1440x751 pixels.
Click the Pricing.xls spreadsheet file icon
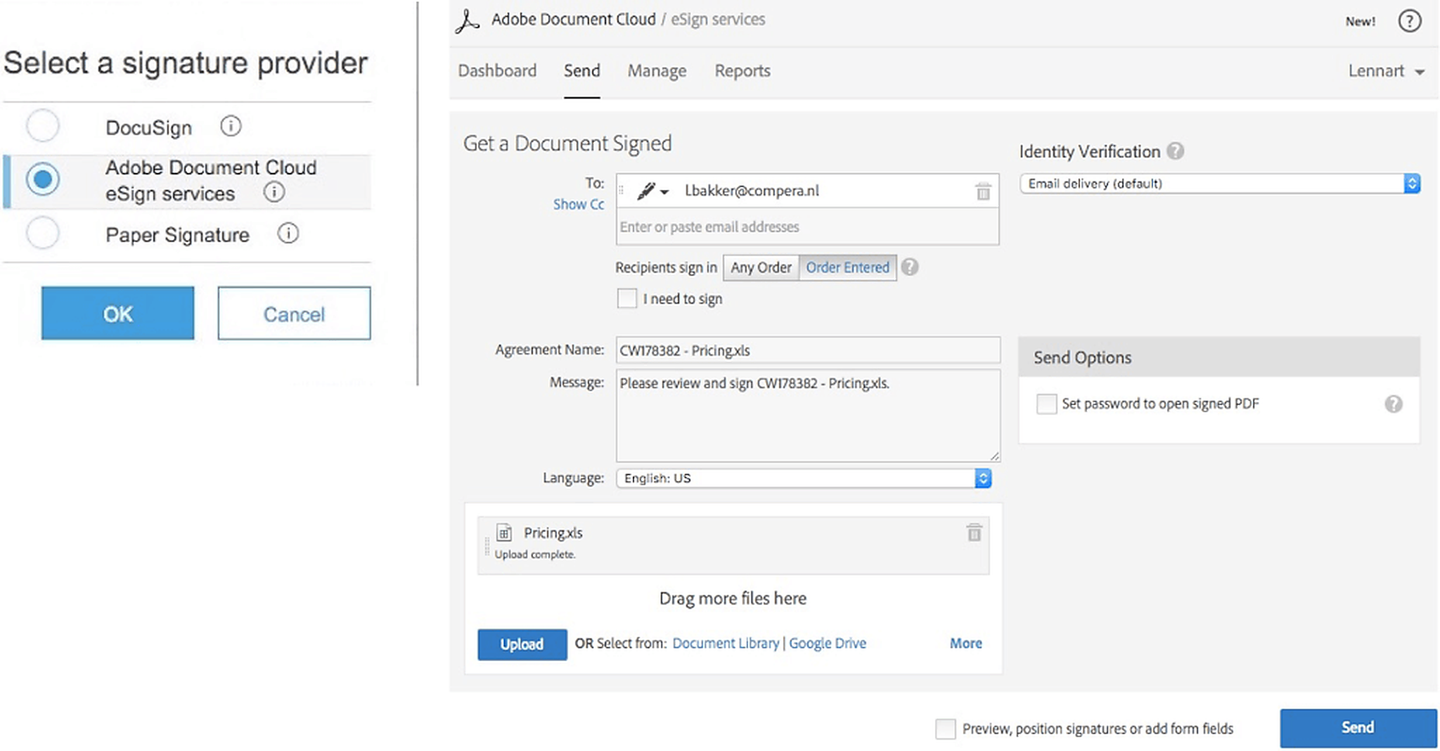click(504, 533)
